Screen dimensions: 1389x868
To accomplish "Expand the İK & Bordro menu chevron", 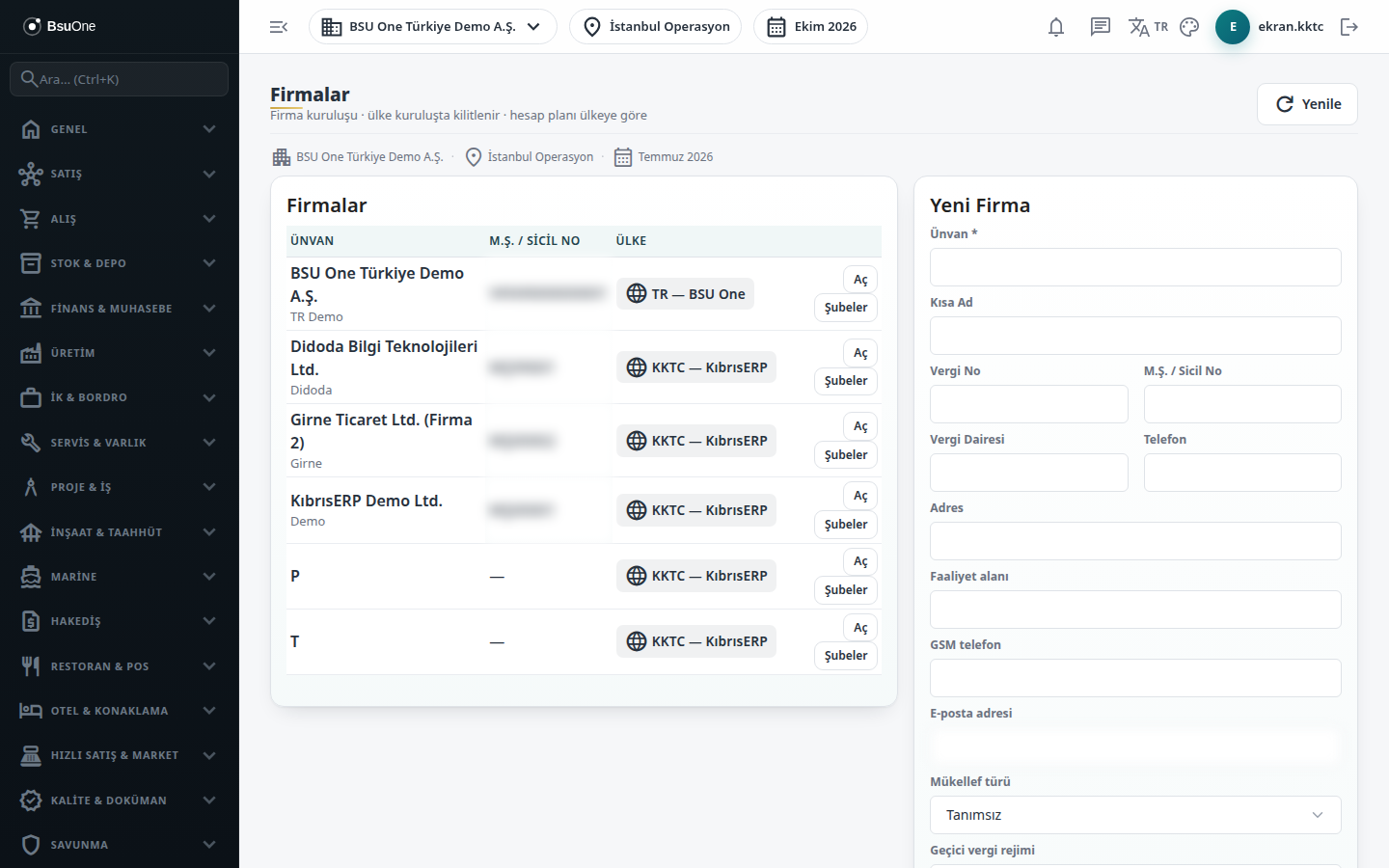I will click(x=209, y=397).
